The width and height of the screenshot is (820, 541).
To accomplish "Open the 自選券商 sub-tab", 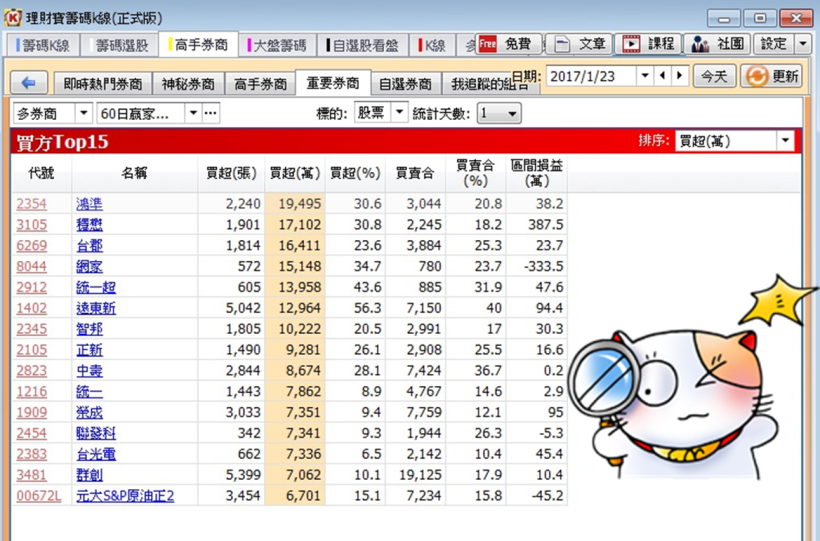I will (406, 84).
